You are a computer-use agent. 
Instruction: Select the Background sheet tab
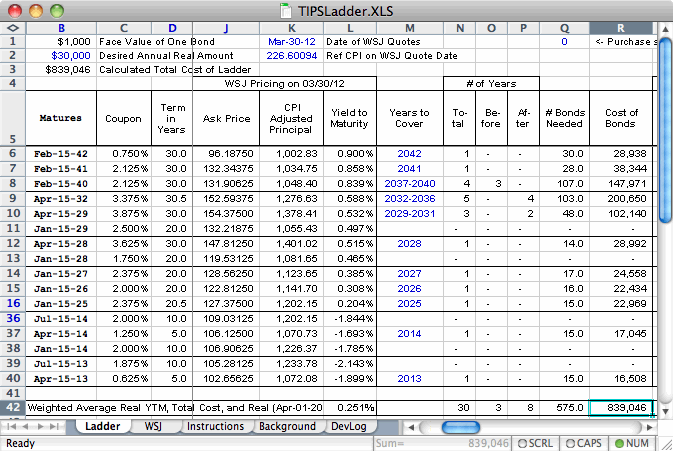(x=286, y=426)
